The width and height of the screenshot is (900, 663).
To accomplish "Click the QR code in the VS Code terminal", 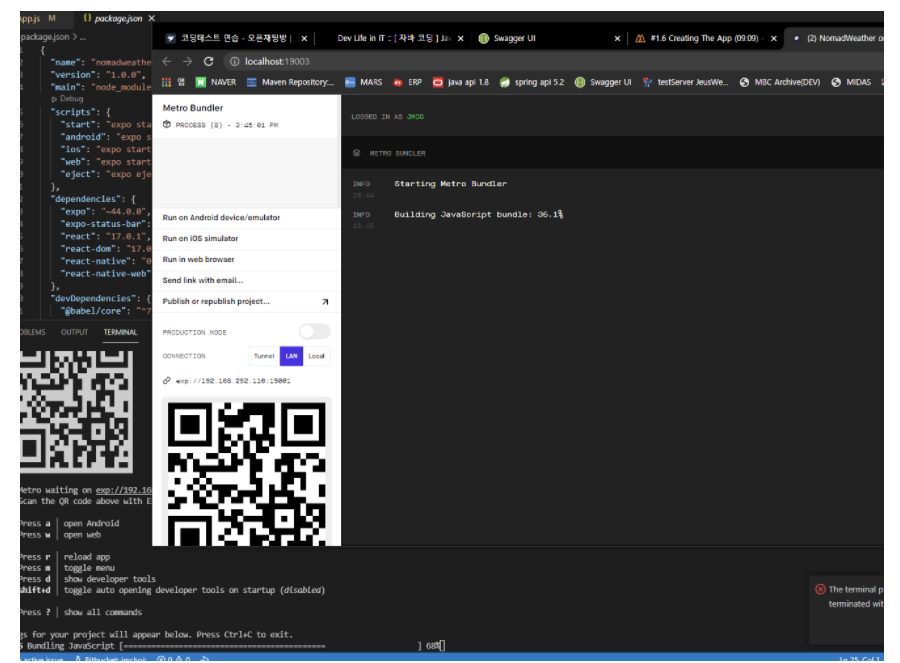I will pos(76,411).
